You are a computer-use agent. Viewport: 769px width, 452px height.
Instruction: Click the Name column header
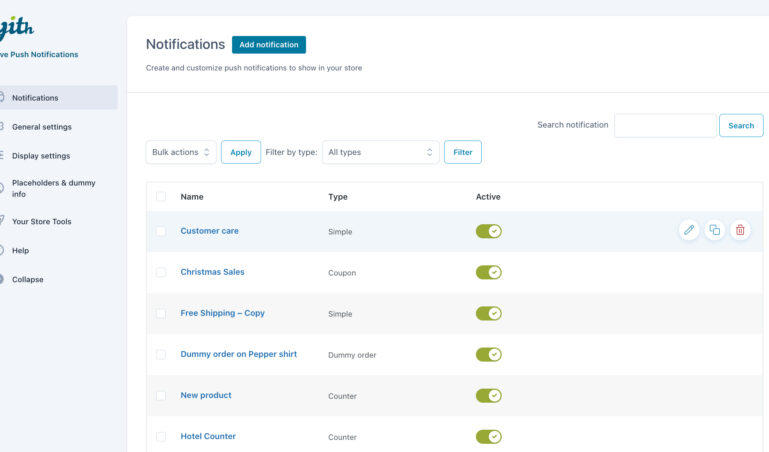click(192, 197)
